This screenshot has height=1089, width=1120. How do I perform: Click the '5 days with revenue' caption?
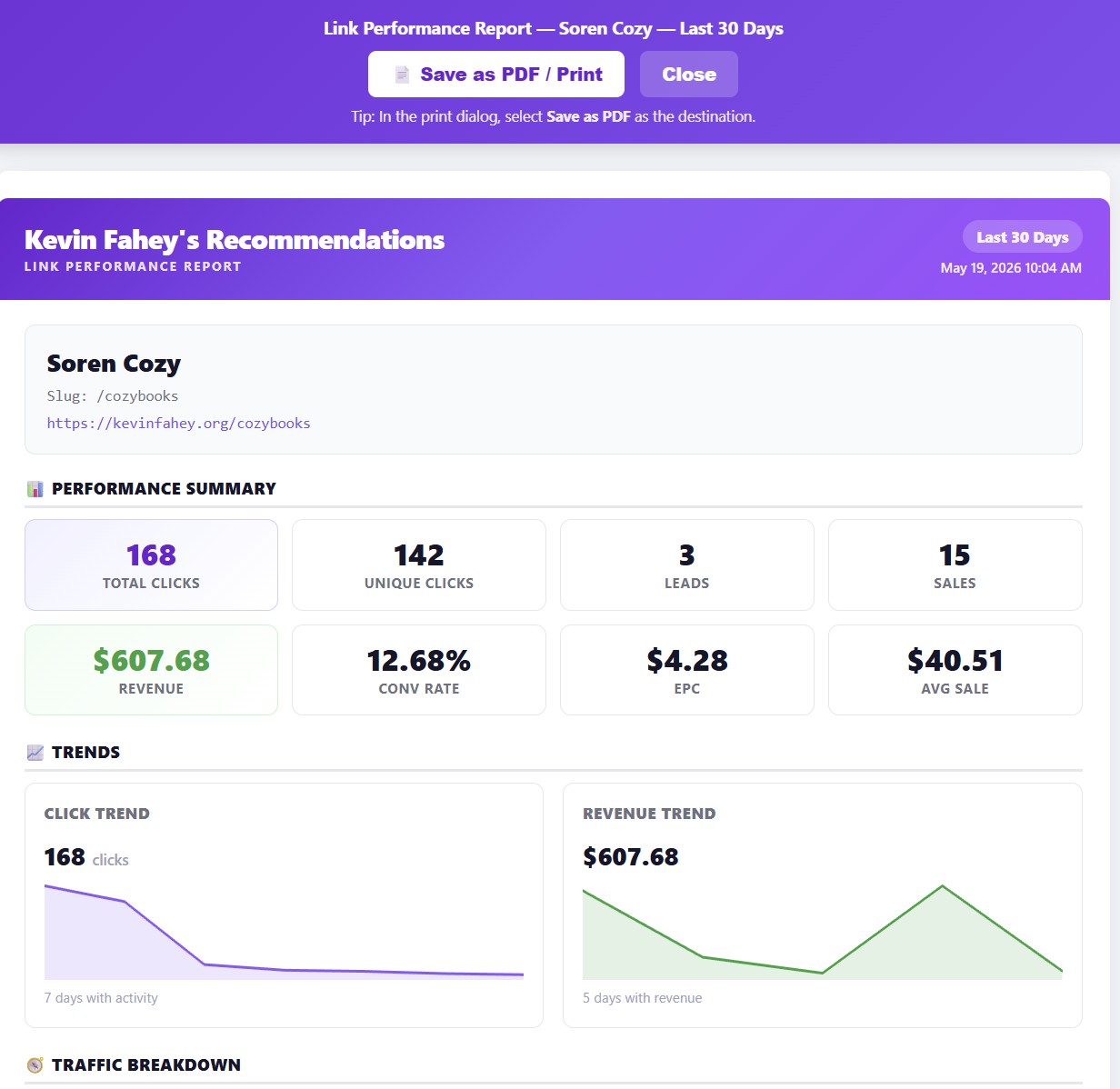point(643,998)
